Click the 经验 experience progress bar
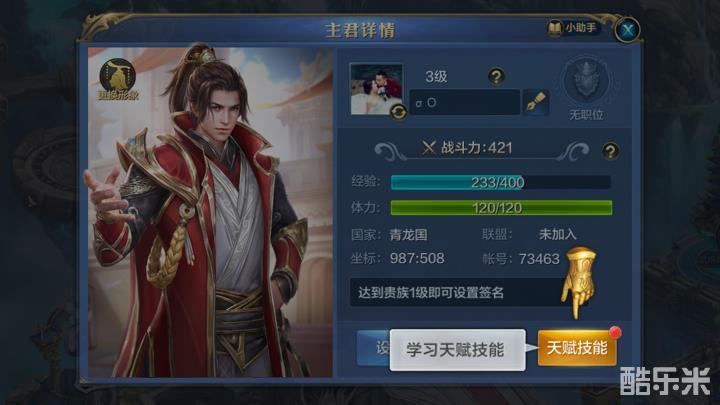 tap(501, 182)
